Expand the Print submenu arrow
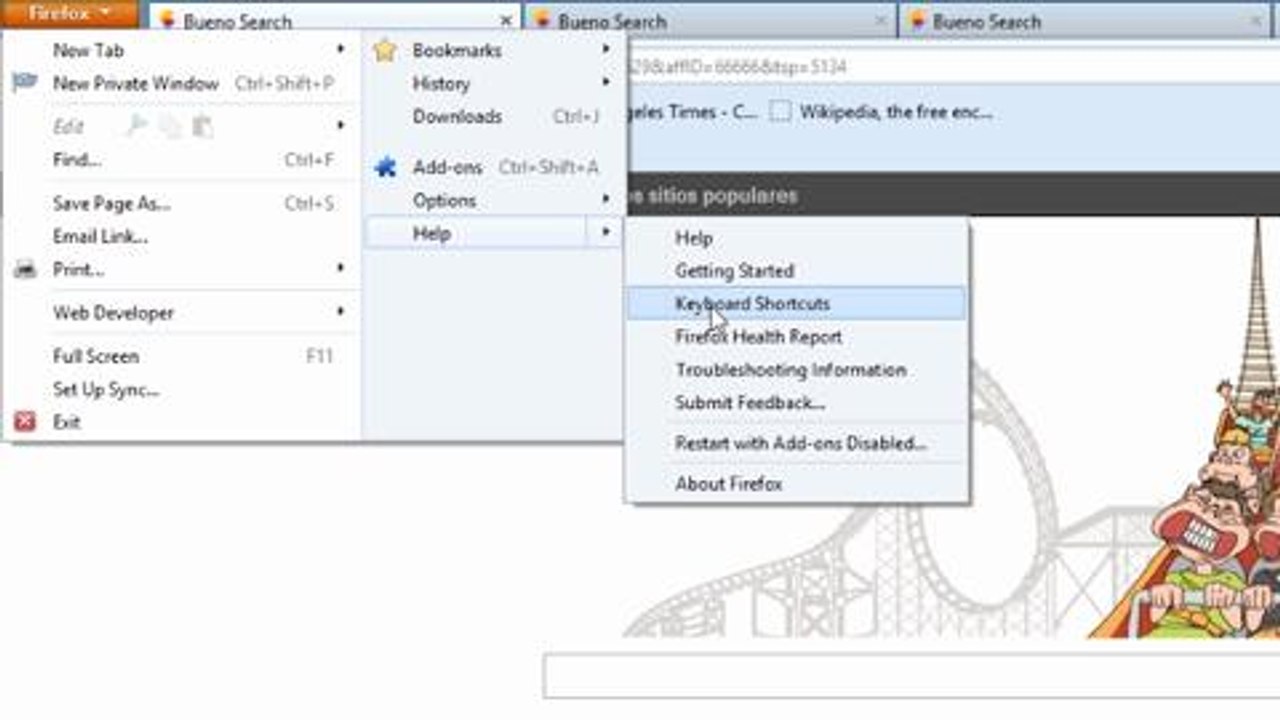The image size is (1280, 720). (340, 268)
